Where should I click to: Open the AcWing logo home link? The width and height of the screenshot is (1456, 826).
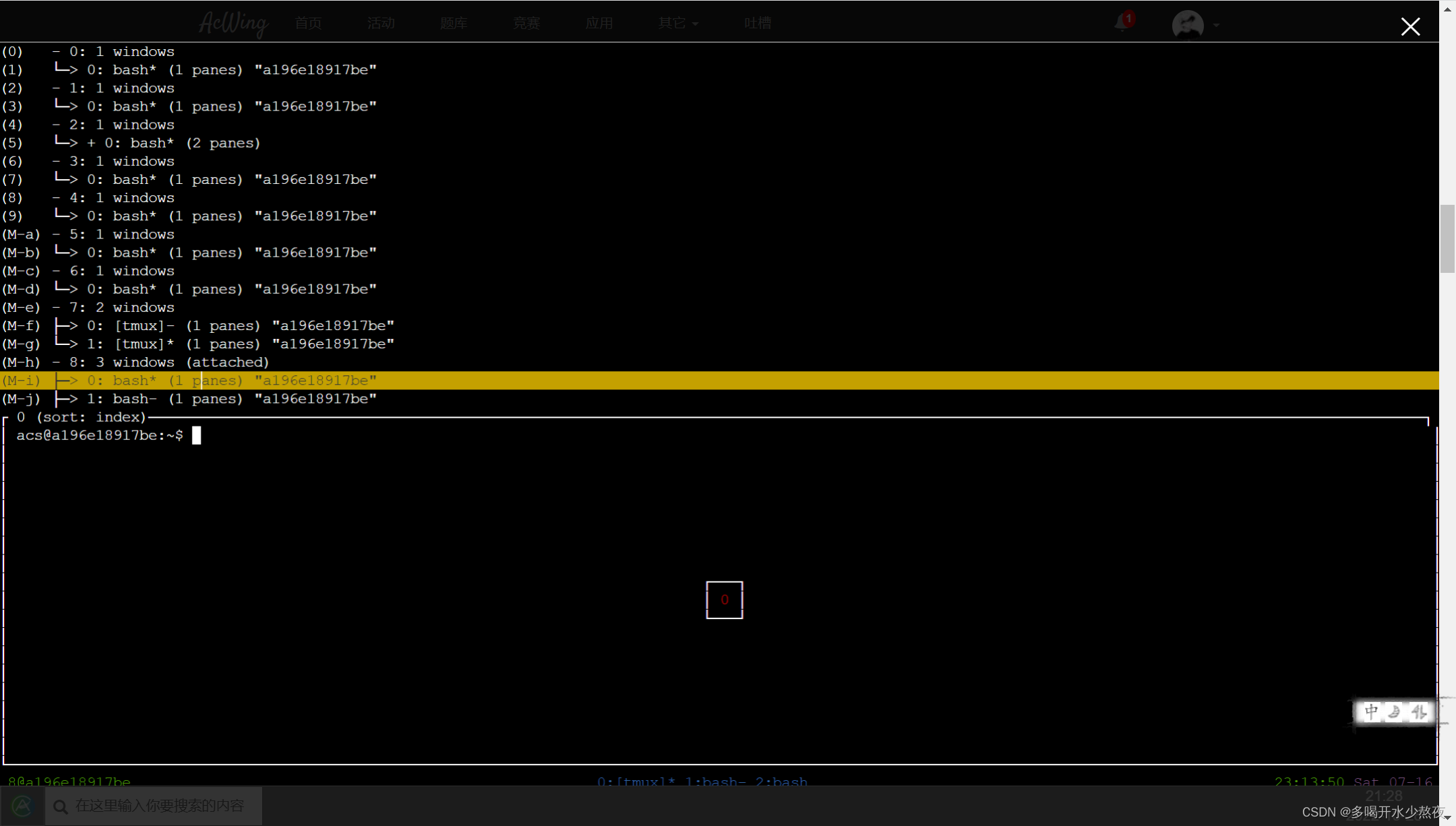[x=233, y=24]
